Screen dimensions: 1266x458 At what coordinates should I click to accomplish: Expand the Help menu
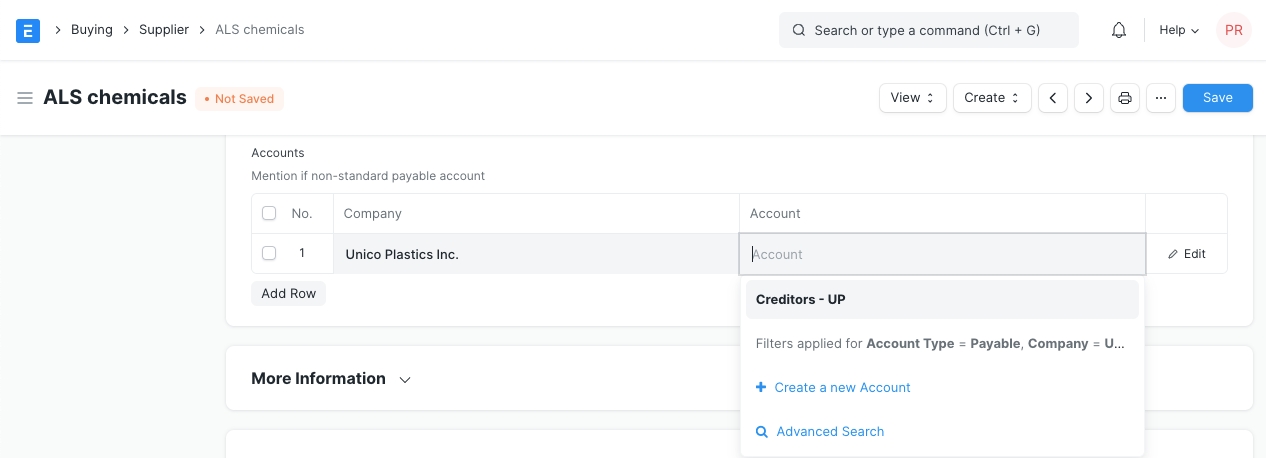[x=1178, y=30]
